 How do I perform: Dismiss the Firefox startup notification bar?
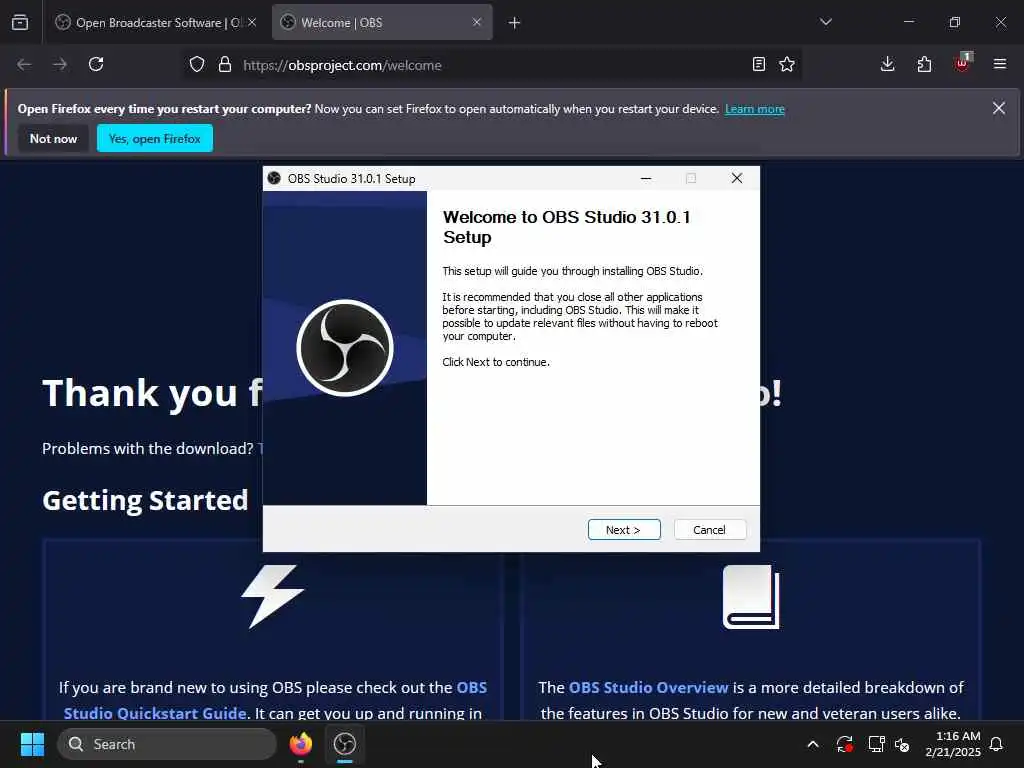point(999,108)
